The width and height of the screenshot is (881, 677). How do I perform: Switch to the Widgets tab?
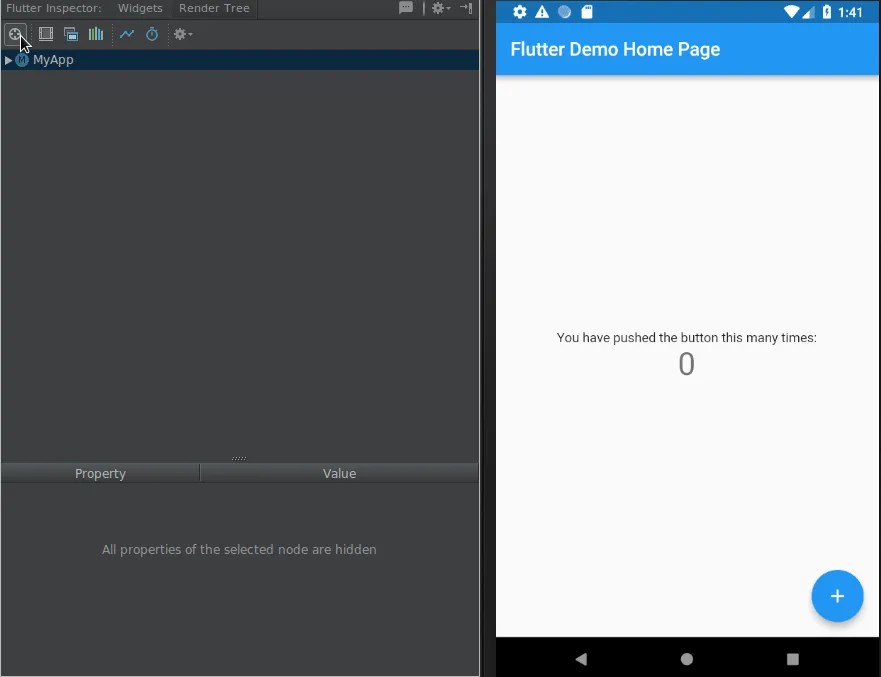coord(139,8)
